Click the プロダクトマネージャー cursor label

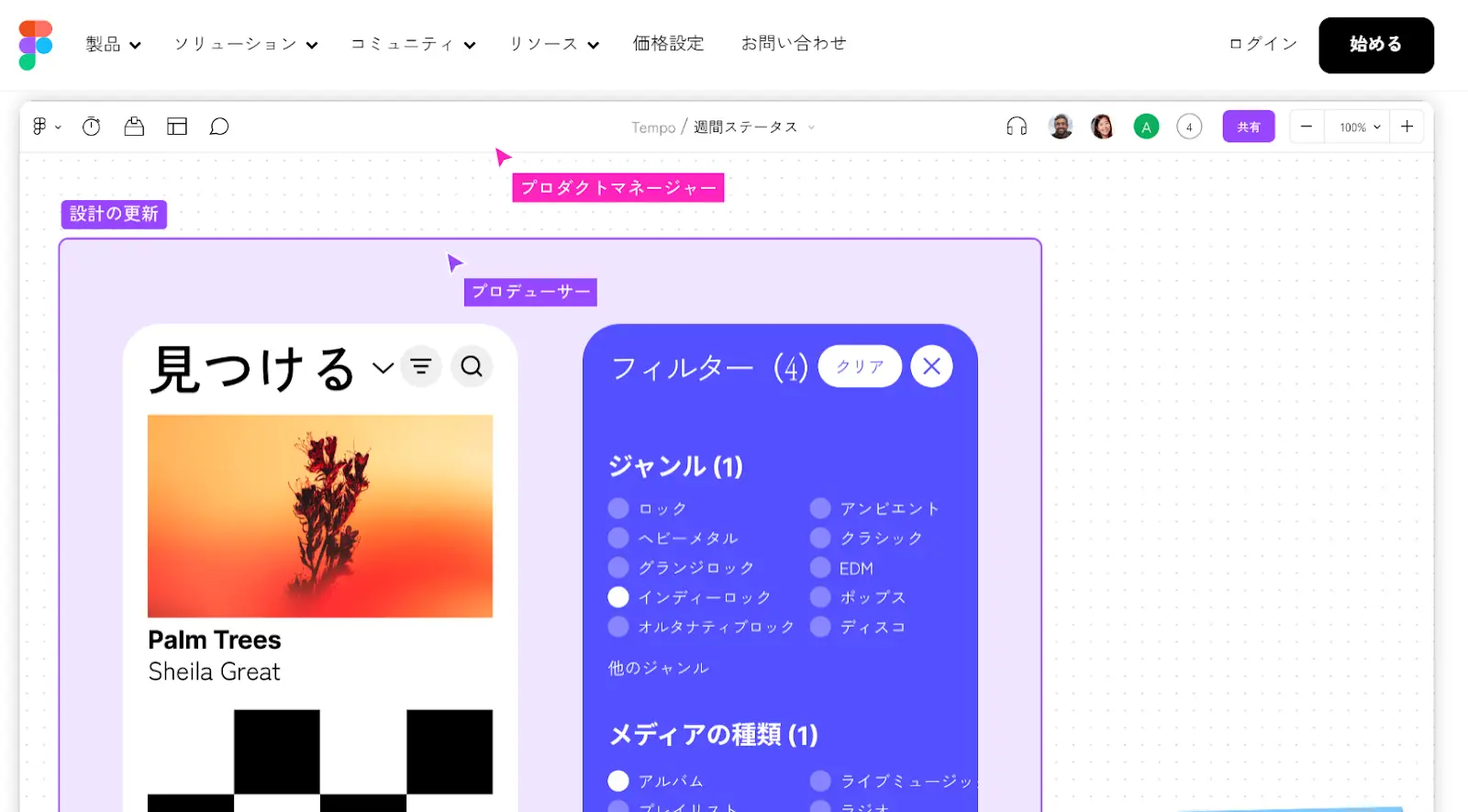coord(618,188)
